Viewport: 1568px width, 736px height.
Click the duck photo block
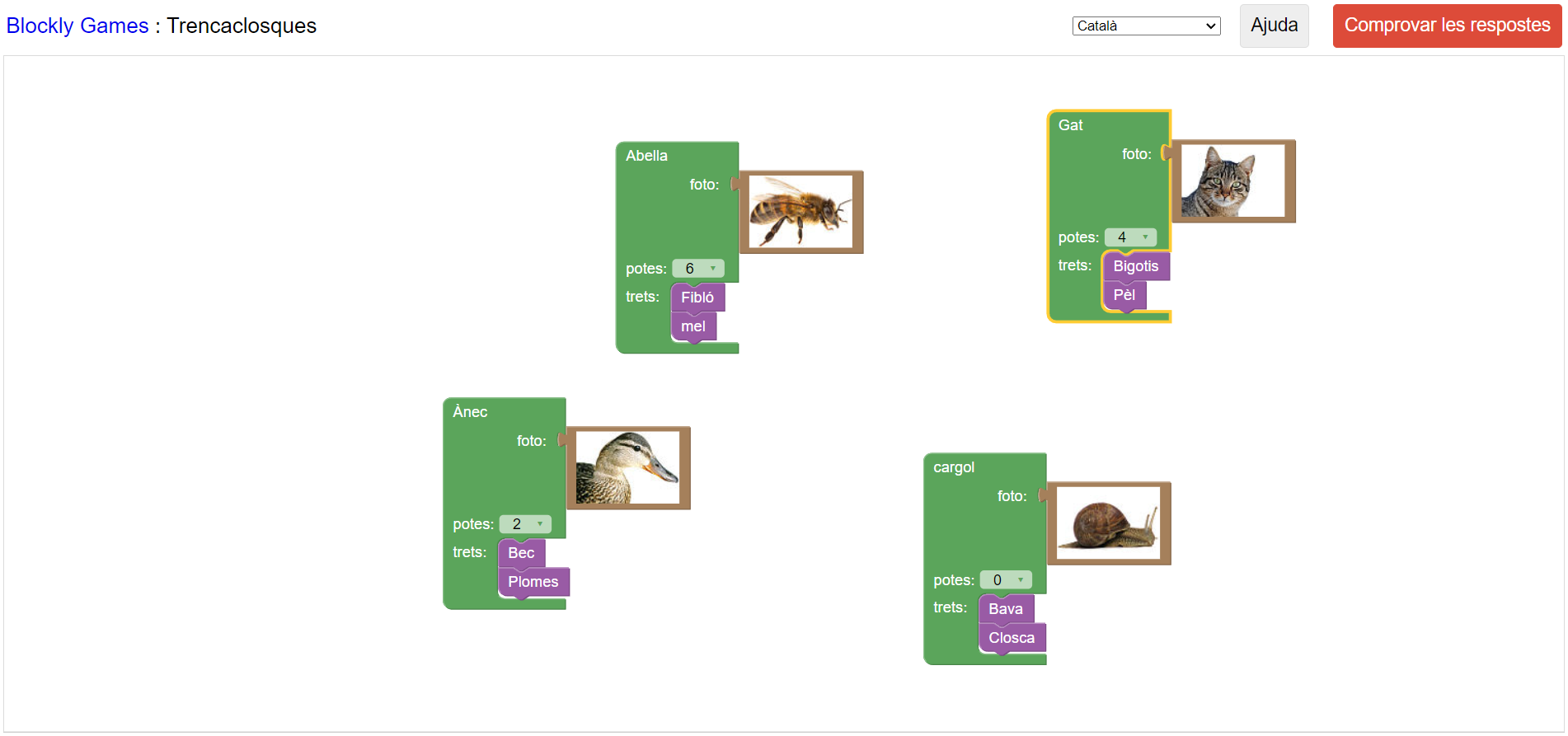(x=627, y=468)
